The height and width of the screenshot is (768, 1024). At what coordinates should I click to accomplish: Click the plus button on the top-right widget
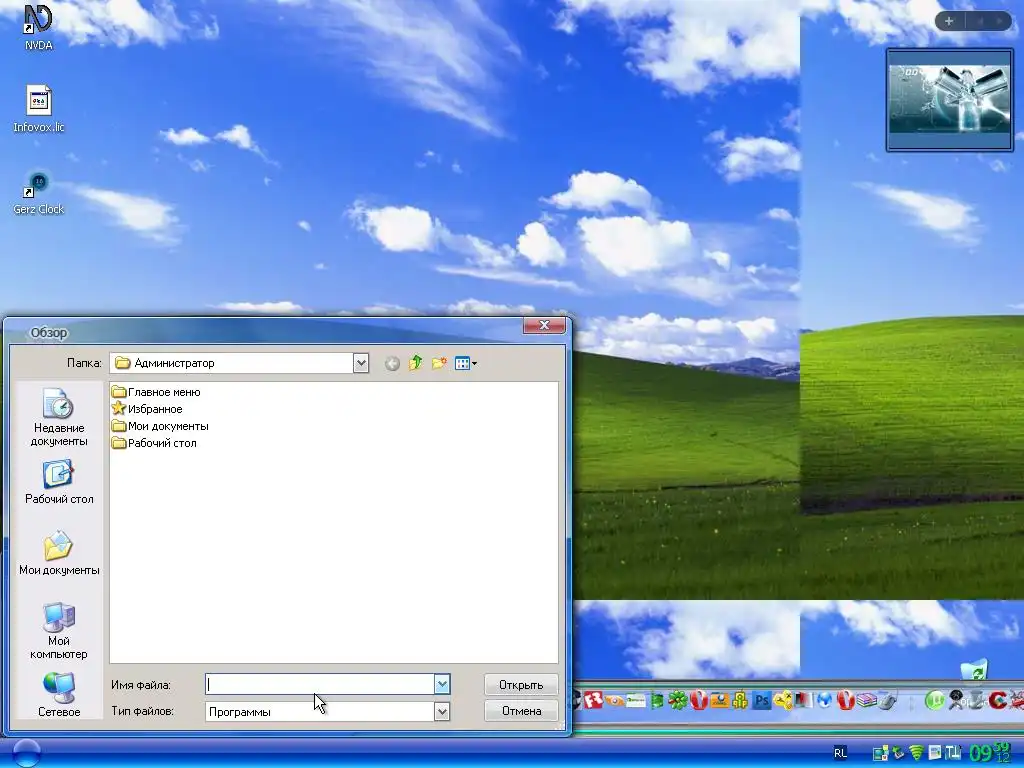949,21
